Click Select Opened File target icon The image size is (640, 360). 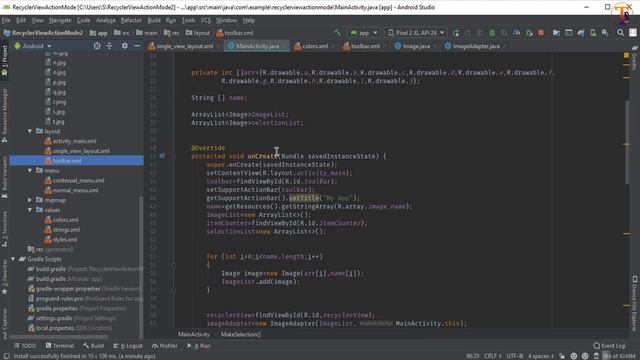[97, 46]
